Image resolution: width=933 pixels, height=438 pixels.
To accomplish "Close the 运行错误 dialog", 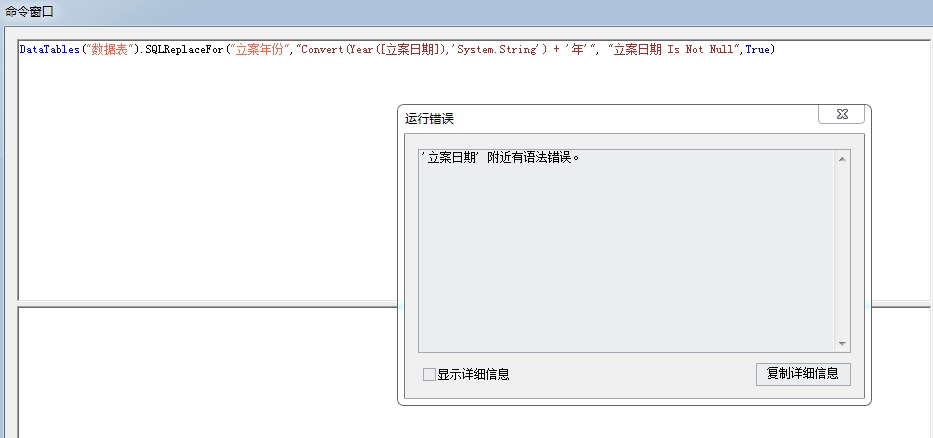I will coord(841,114).
